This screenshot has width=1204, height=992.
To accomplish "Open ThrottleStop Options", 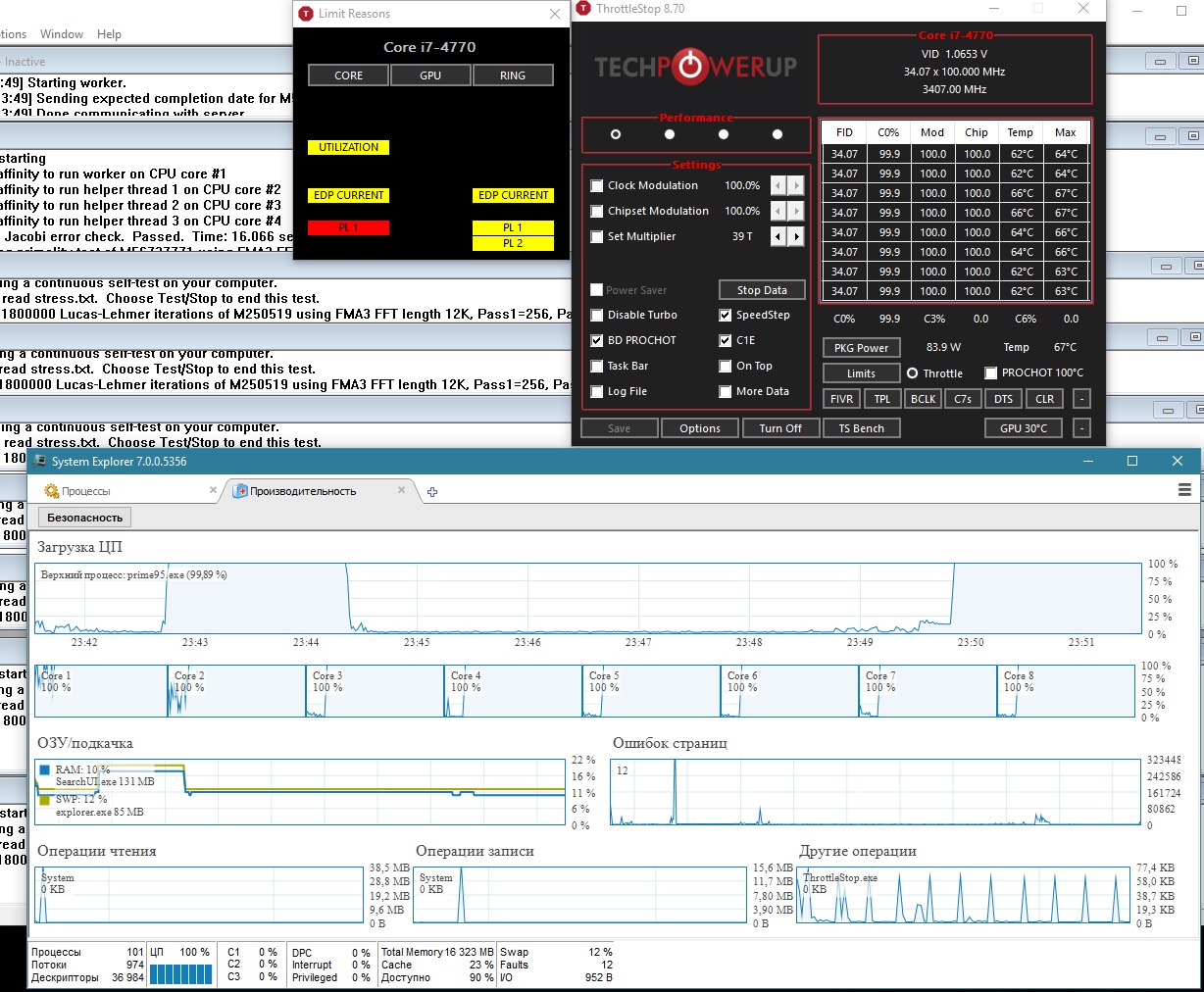I will coord(700,428).
